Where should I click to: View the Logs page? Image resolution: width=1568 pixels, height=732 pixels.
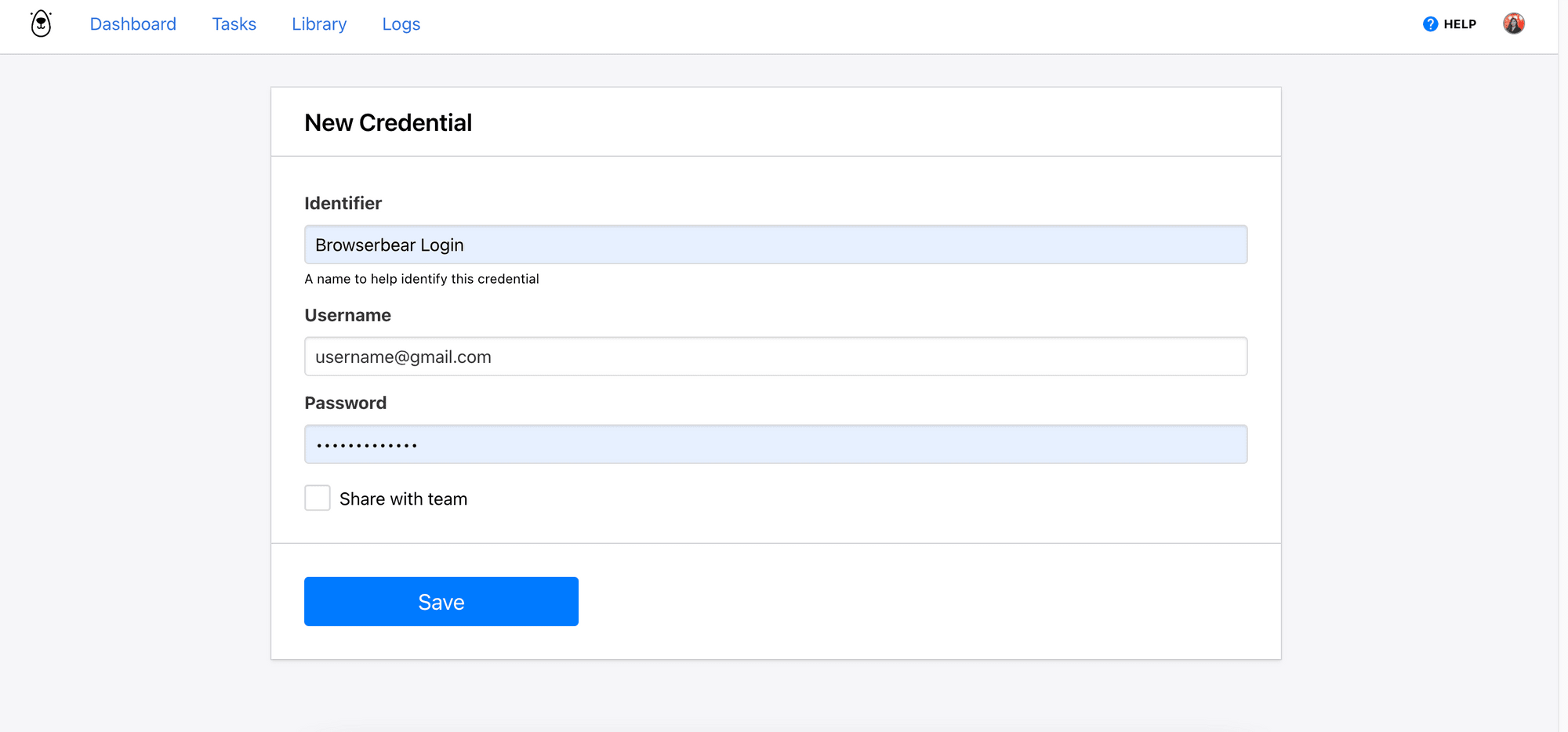(x=401, y=24)
